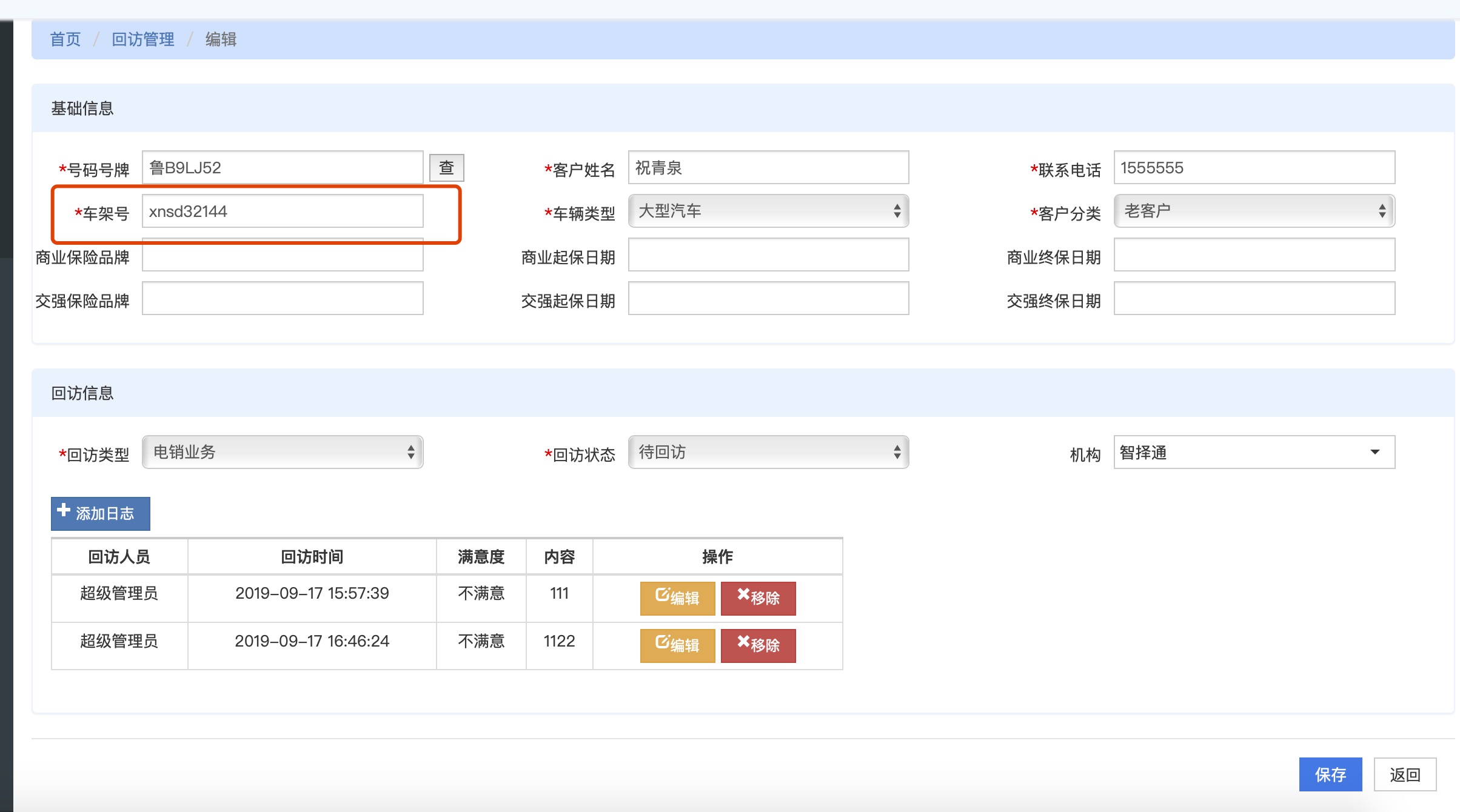Go to 首页 breadcrumb link

pos(65,39)
